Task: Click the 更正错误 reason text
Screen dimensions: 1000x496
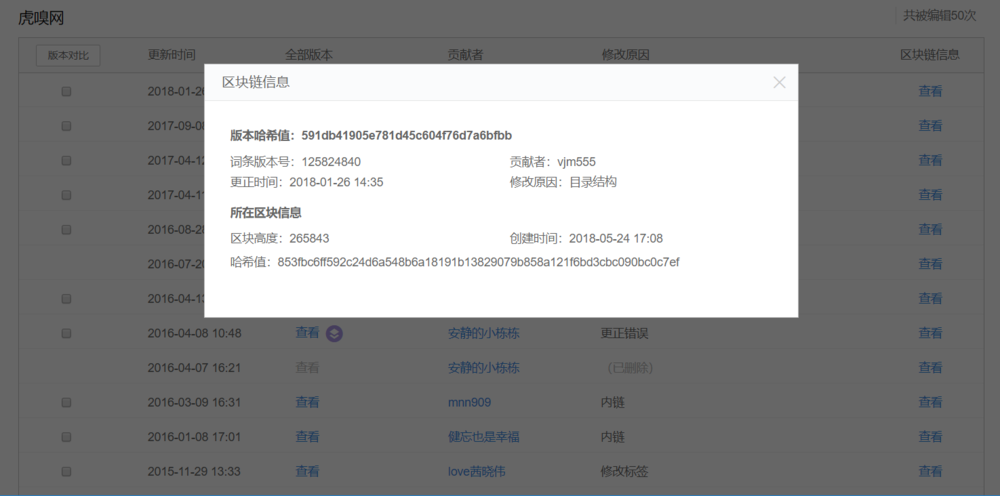Action: 624,333
